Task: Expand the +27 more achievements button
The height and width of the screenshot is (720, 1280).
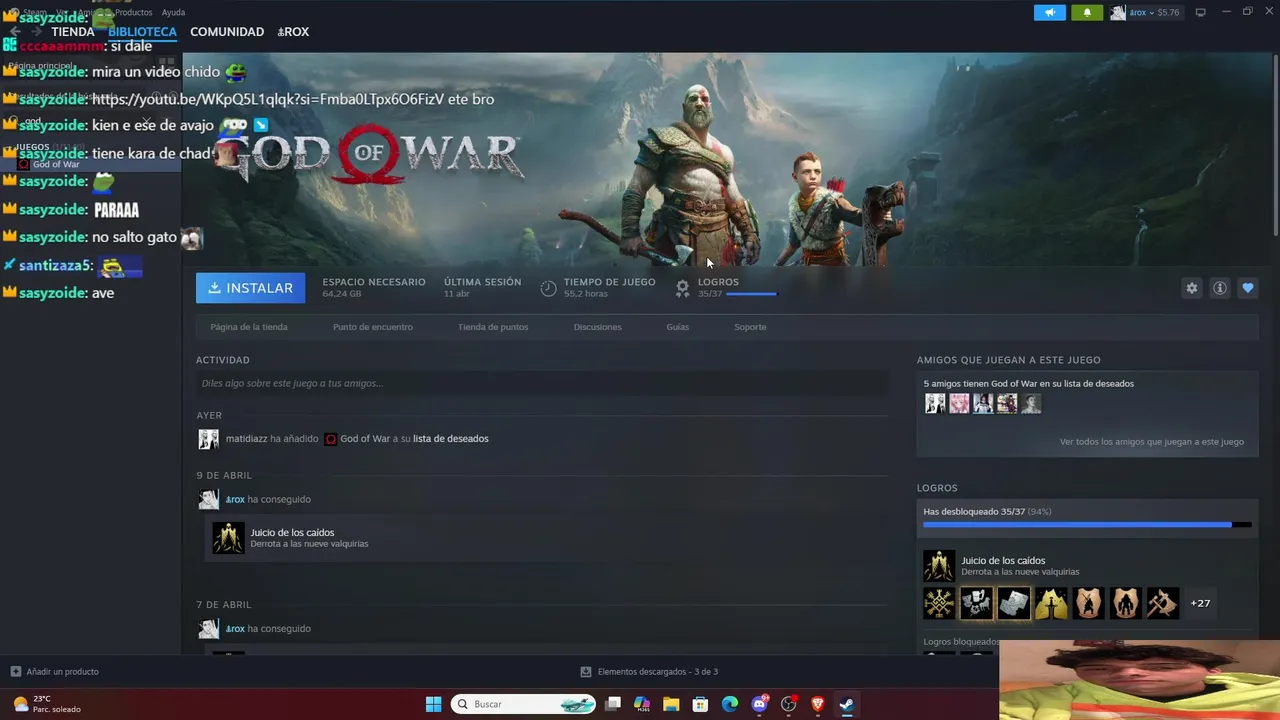Action: [x=1200, y=603]
